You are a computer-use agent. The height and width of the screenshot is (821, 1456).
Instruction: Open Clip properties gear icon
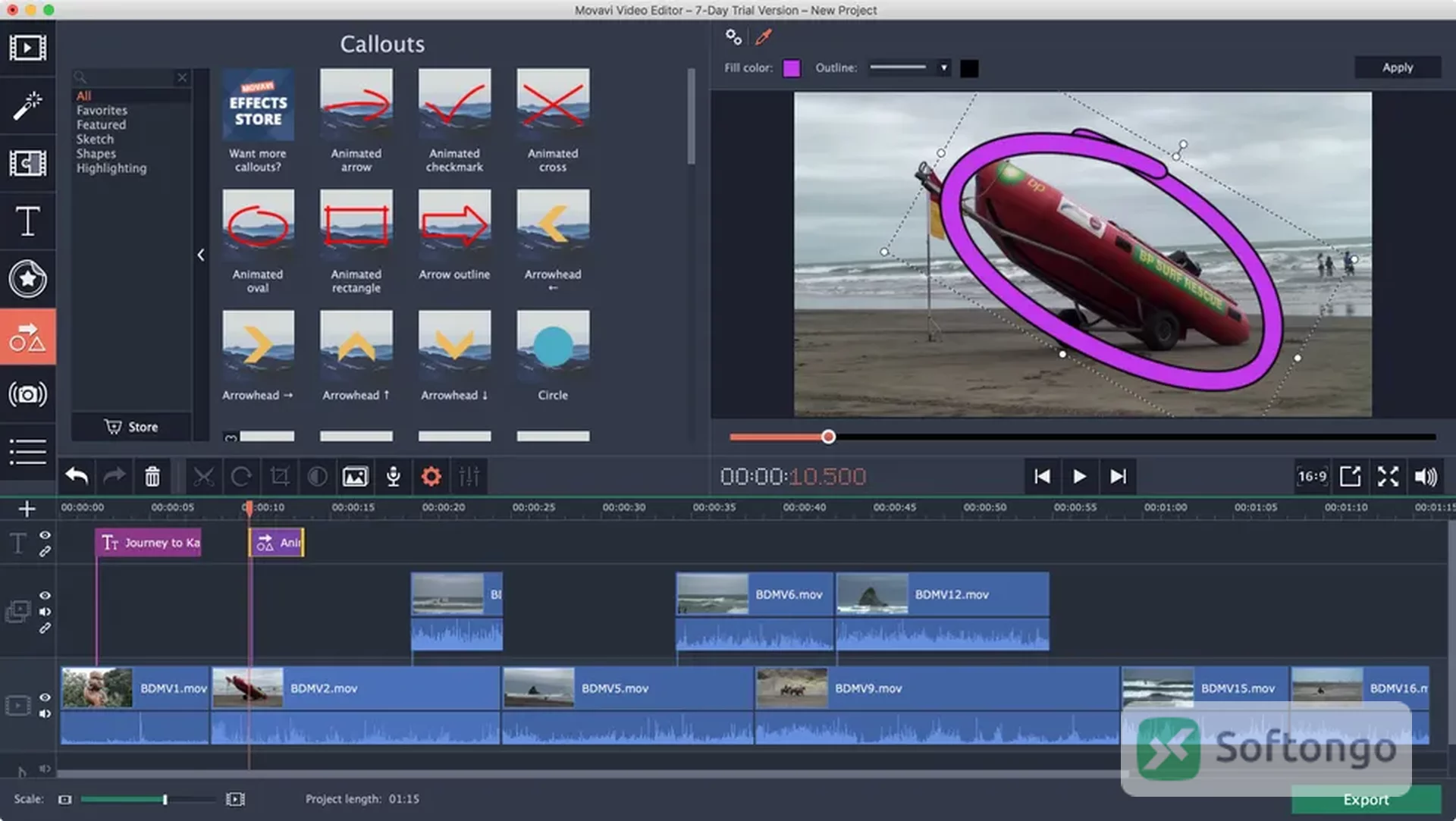(431, 476)
